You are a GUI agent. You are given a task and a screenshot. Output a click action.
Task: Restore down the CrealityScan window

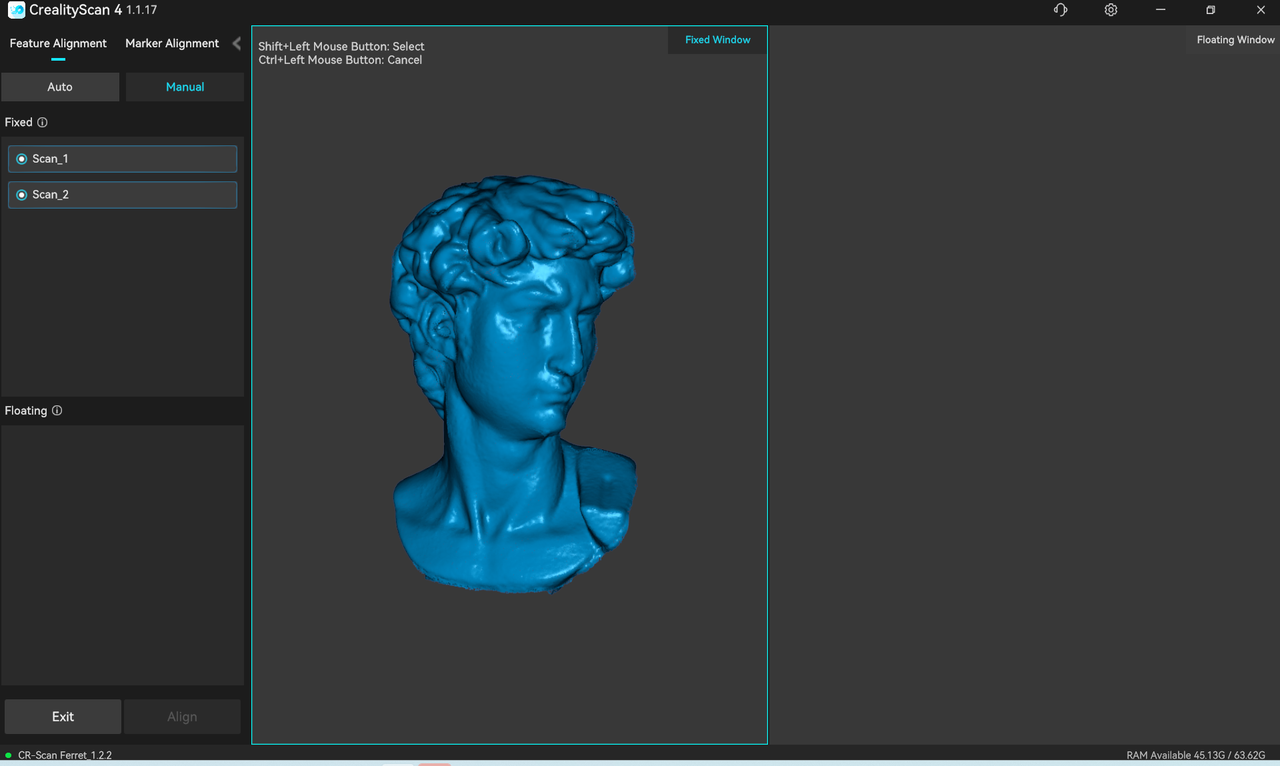1210,10
